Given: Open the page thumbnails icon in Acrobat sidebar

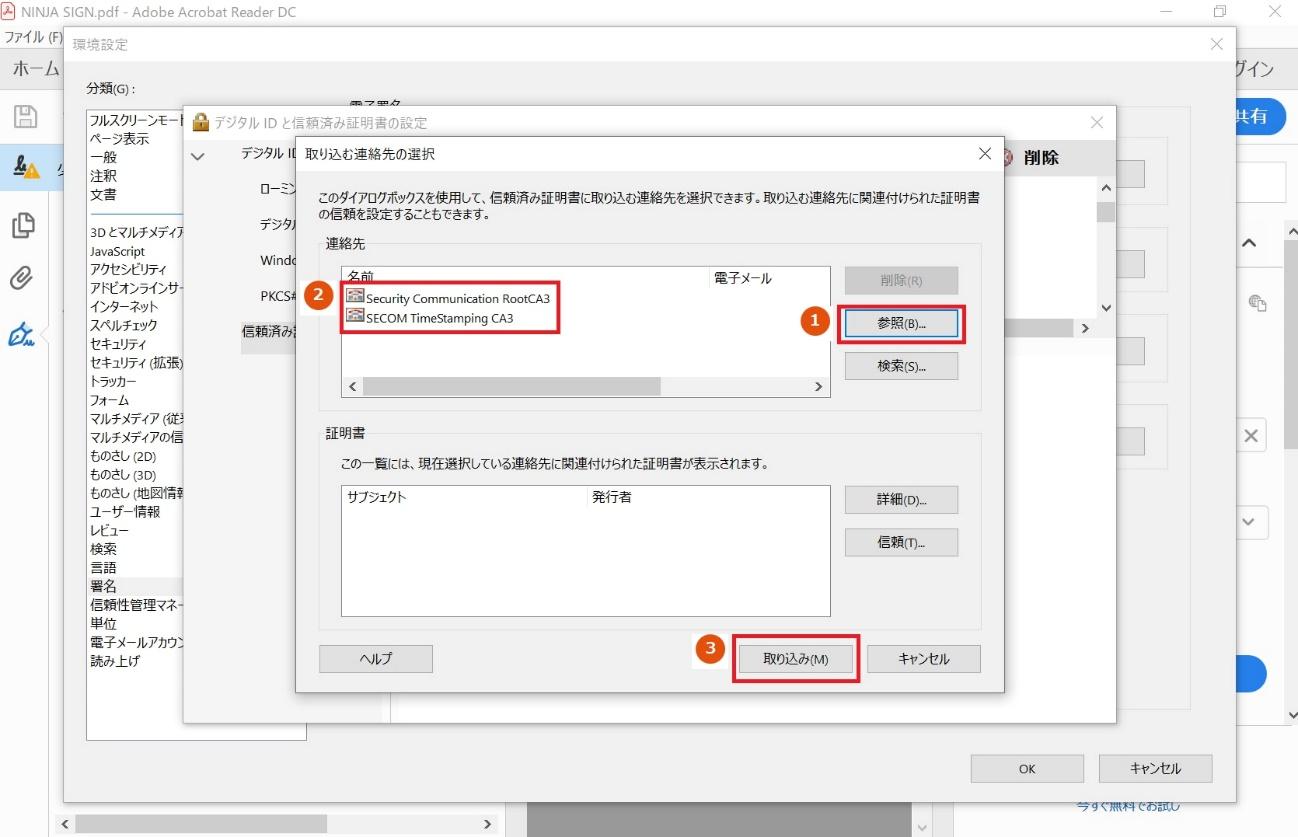Looking at the screenshot, I should point(23,225).
